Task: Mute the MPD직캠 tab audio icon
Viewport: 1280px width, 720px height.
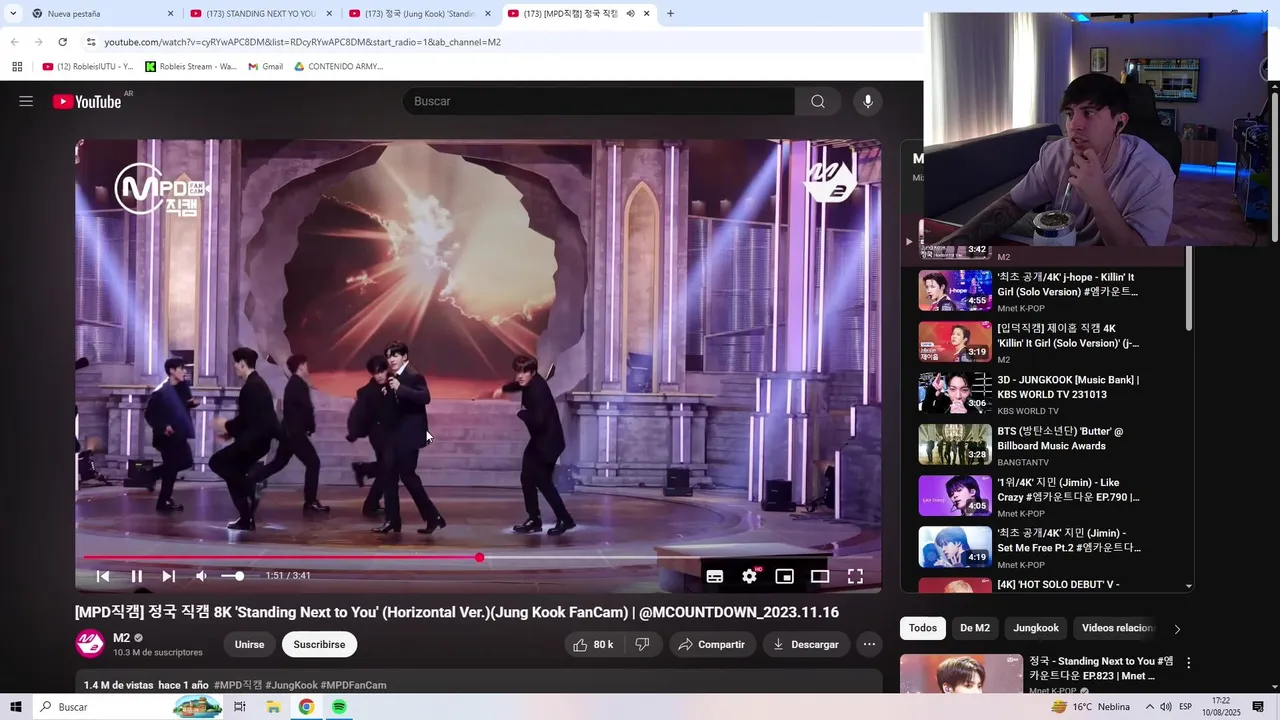Action: click(630, 14)
